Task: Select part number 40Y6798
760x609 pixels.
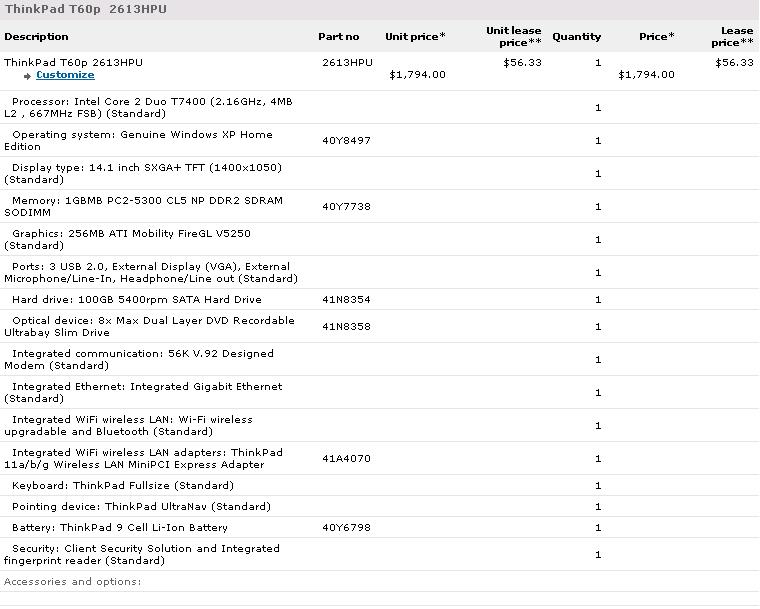Action: point(347,528)
